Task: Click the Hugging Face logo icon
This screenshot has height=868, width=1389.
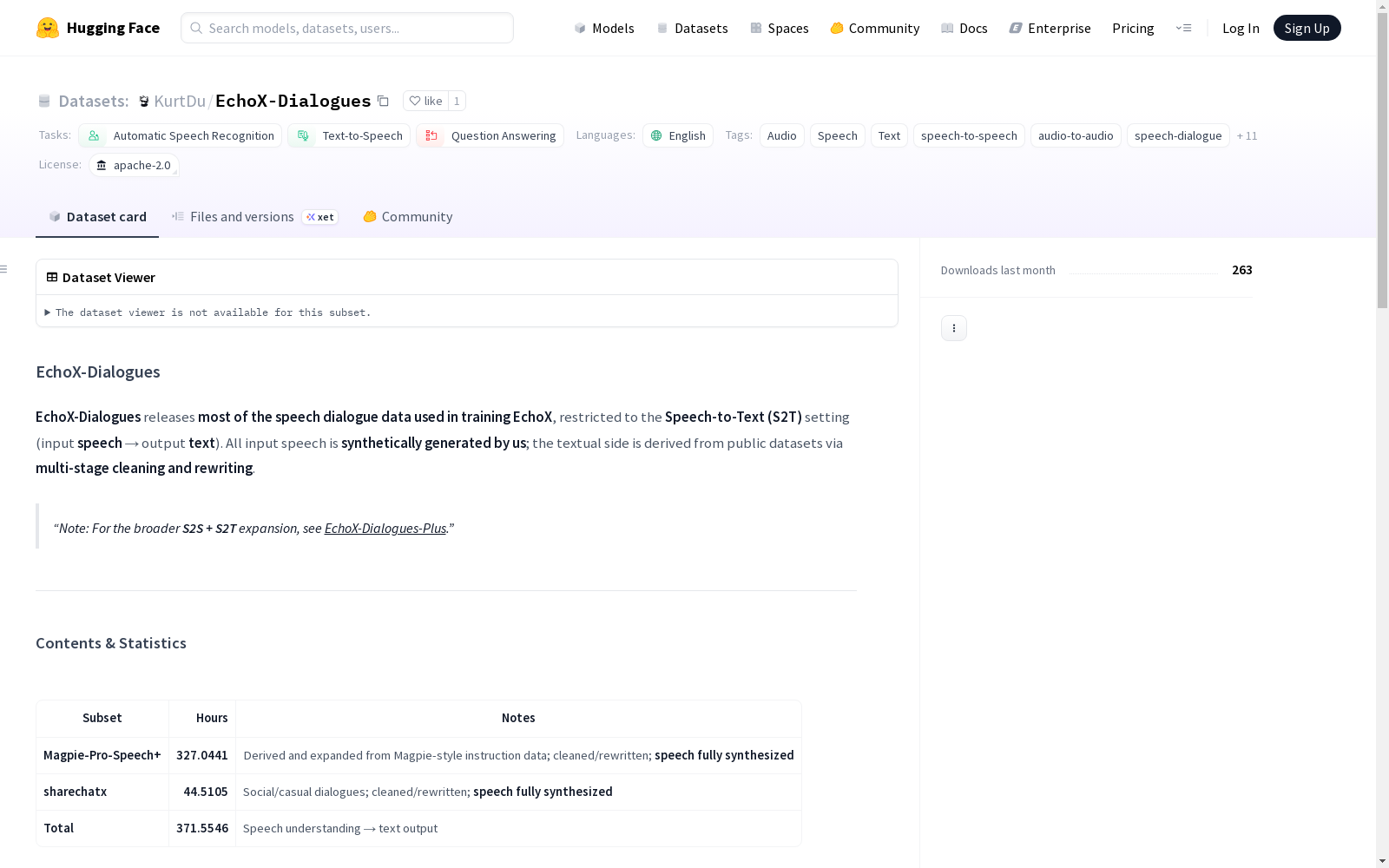Action: tap(48, 28)
